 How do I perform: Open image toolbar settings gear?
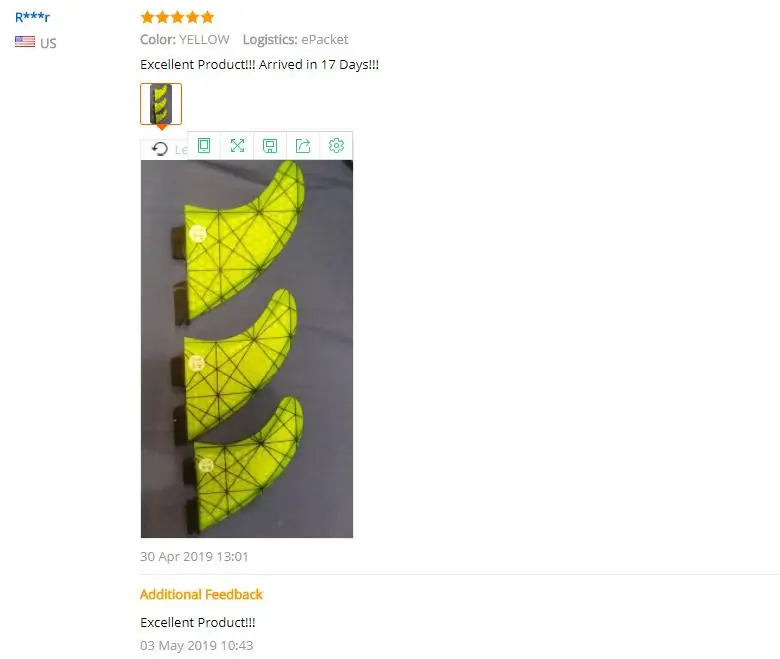pyautogui.click(x=336, y=146)
